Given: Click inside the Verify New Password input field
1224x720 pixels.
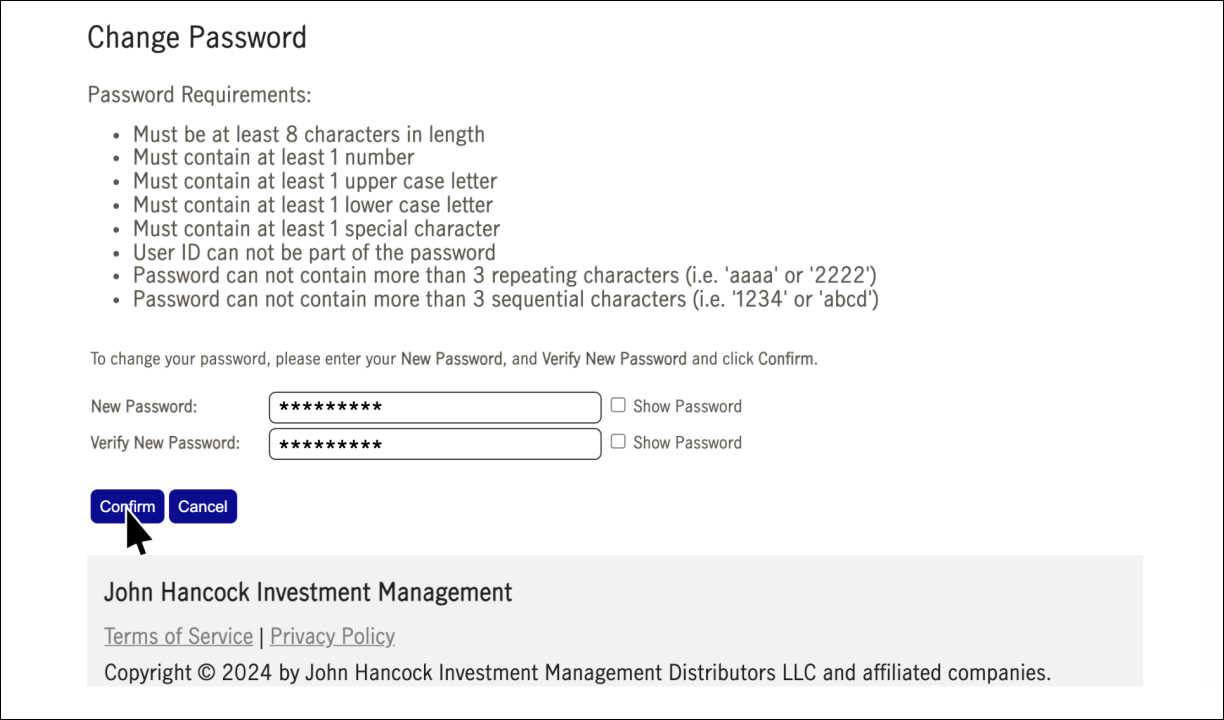Looking at the screenshot, I should (434, 443).
